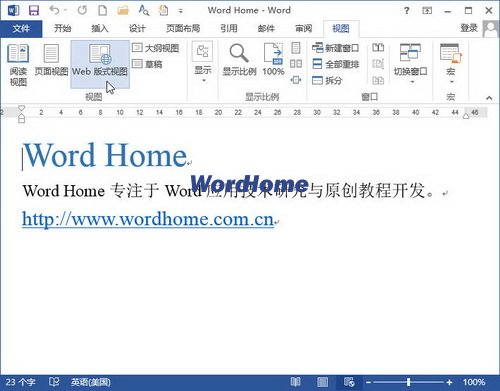Switch to 草稿 draft view

coord(147,64)
